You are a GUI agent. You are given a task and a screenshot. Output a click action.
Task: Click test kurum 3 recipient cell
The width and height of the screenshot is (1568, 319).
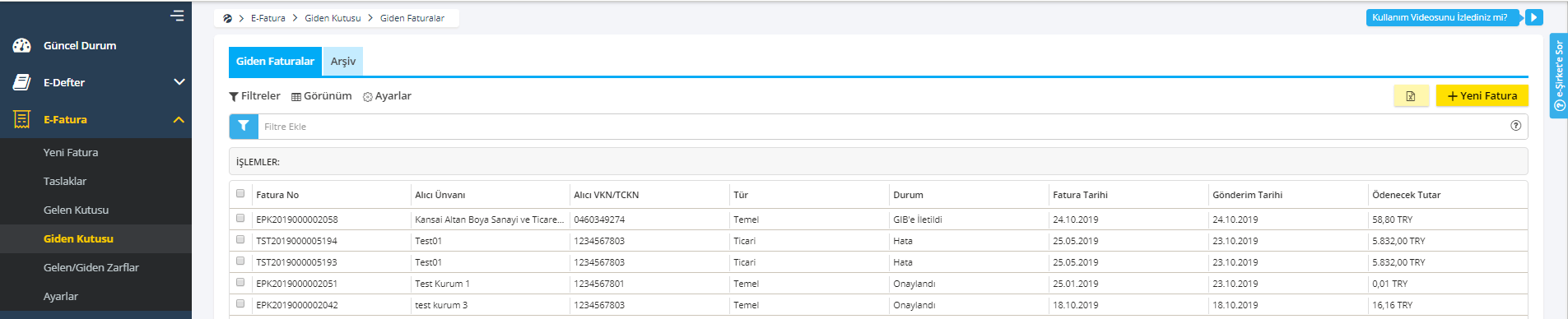[x=441, y=305]
